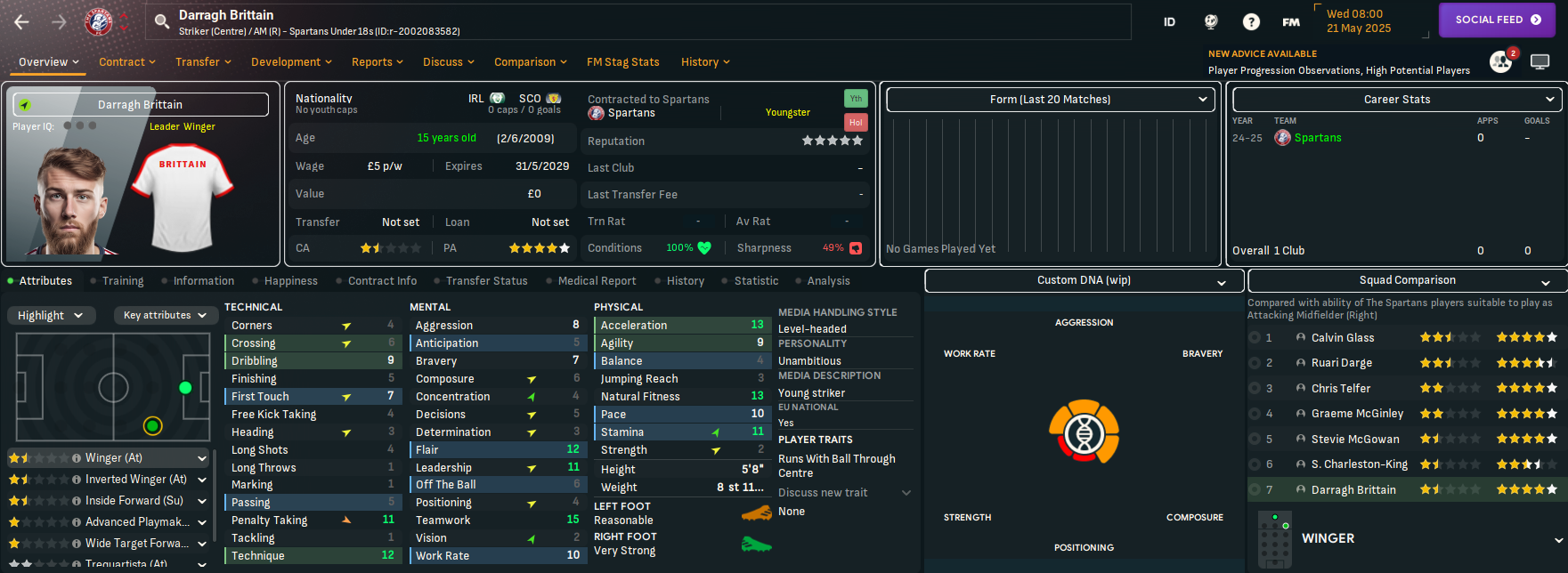Open the staff advice notifications icon
This screenshot has height=573, width=1568.
tap(1501, 61)
